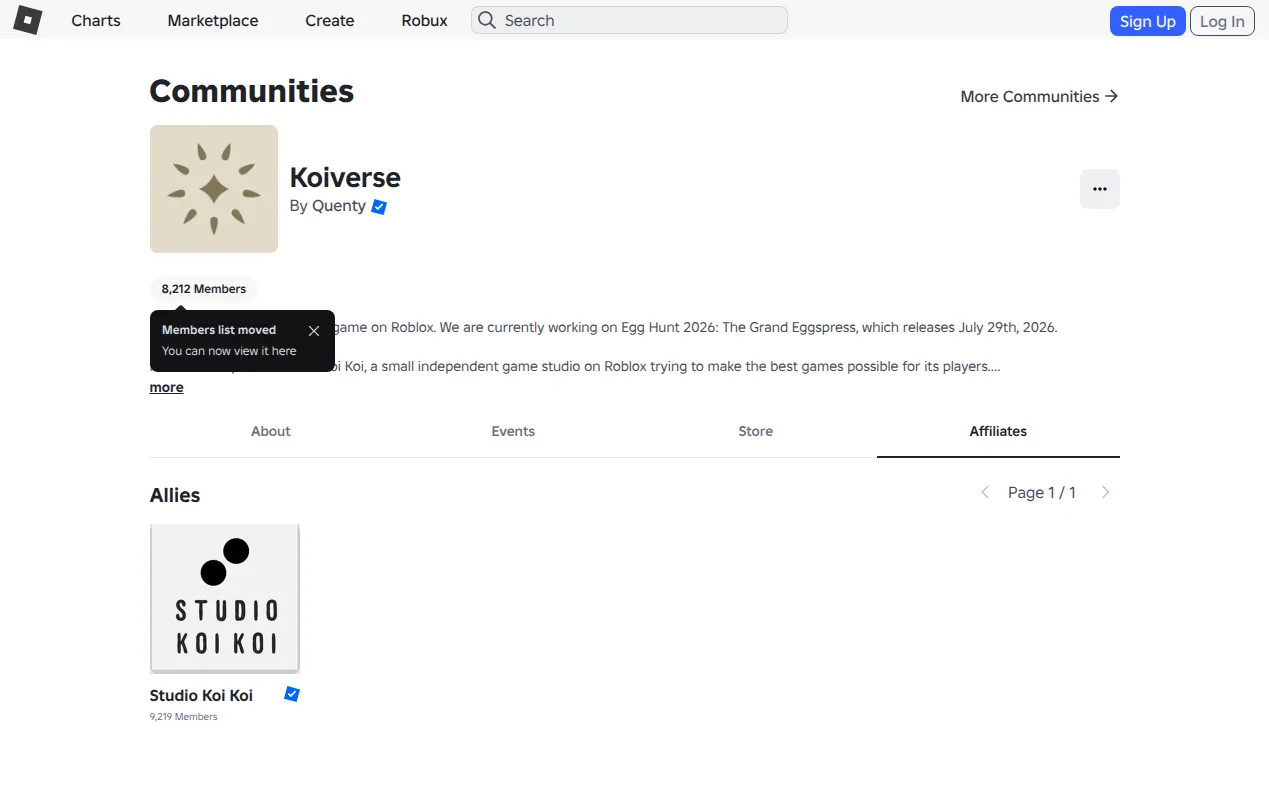
Task: Click the Allies section heading
Action: 175,495
